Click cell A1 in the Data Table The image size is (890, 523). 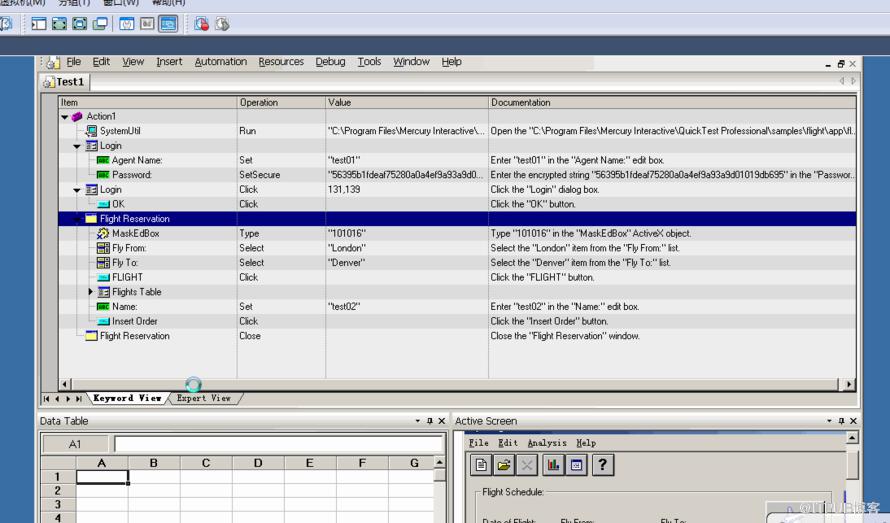[102, 477]
